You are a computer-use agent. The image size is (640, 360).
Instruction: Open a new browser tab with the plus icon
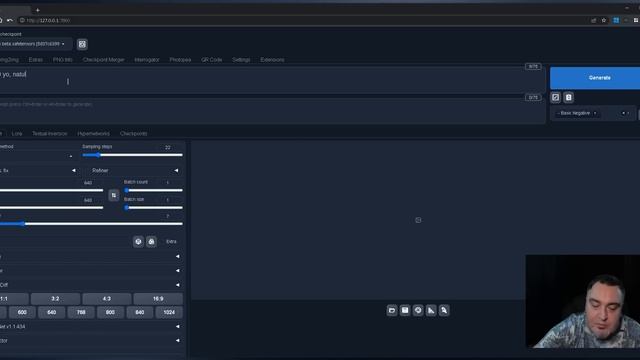point(38,10)
